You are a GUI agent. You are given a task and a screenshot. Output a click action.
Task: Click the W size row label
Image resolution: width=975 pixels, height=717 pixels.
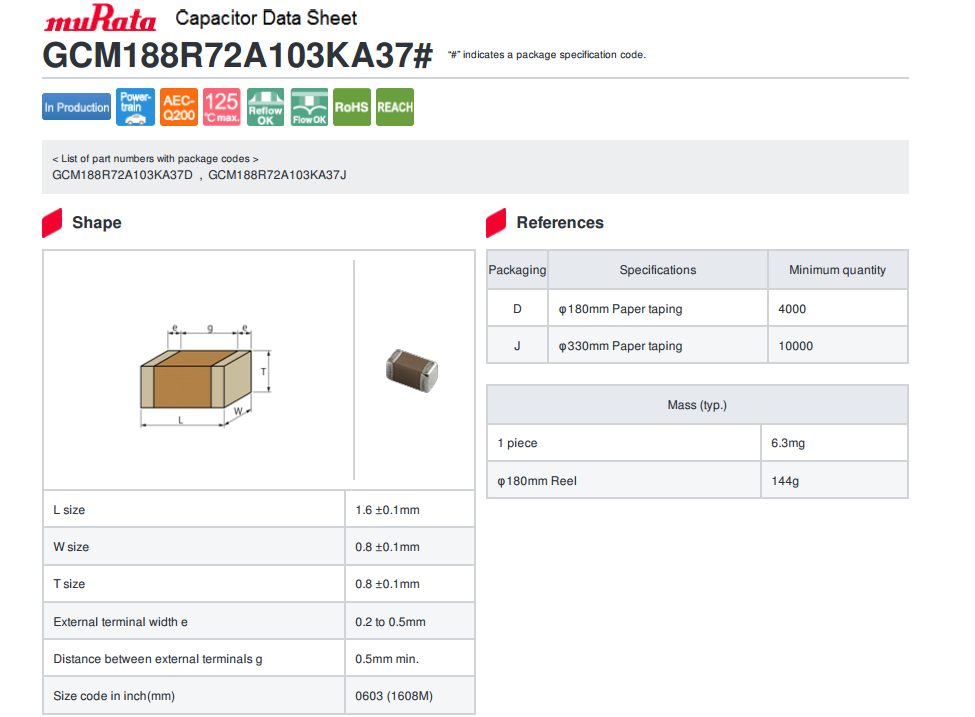click(x=71, y=547)
